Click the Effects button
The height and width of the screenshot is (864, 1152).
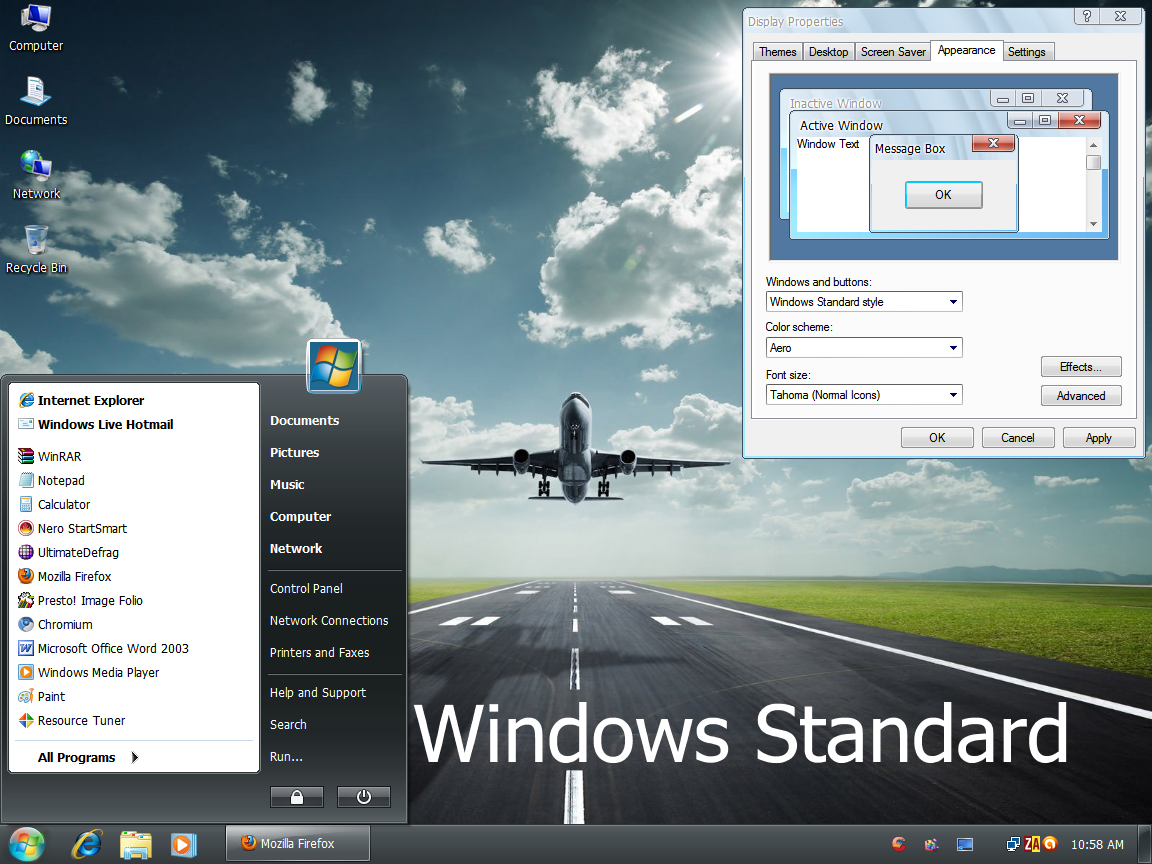tap(1081, 366)
